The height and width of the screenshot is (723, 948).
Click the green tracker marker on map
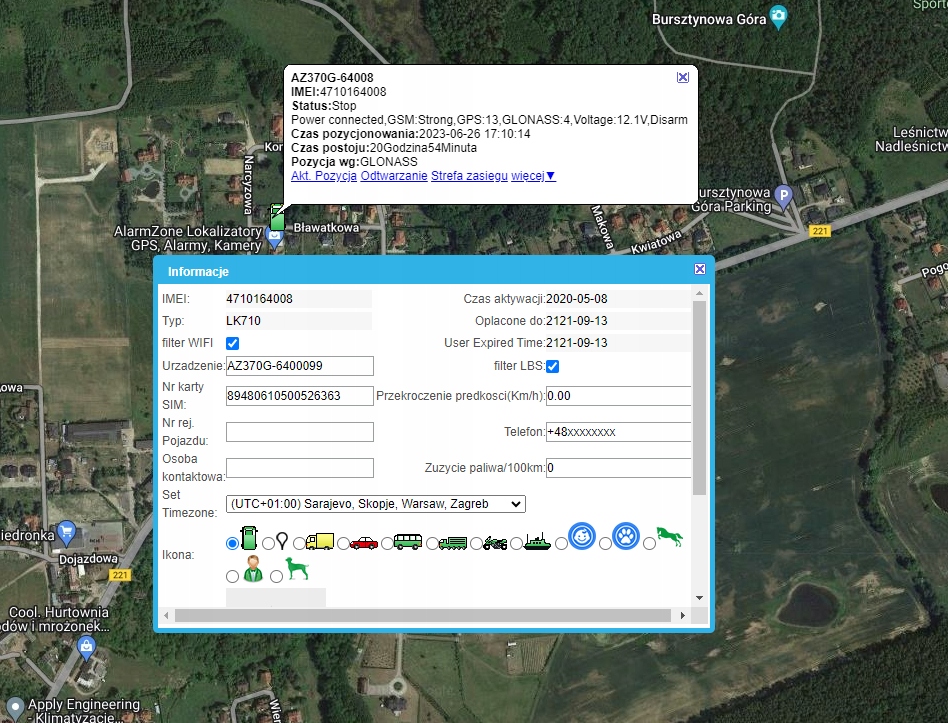(x=278, y=214)
